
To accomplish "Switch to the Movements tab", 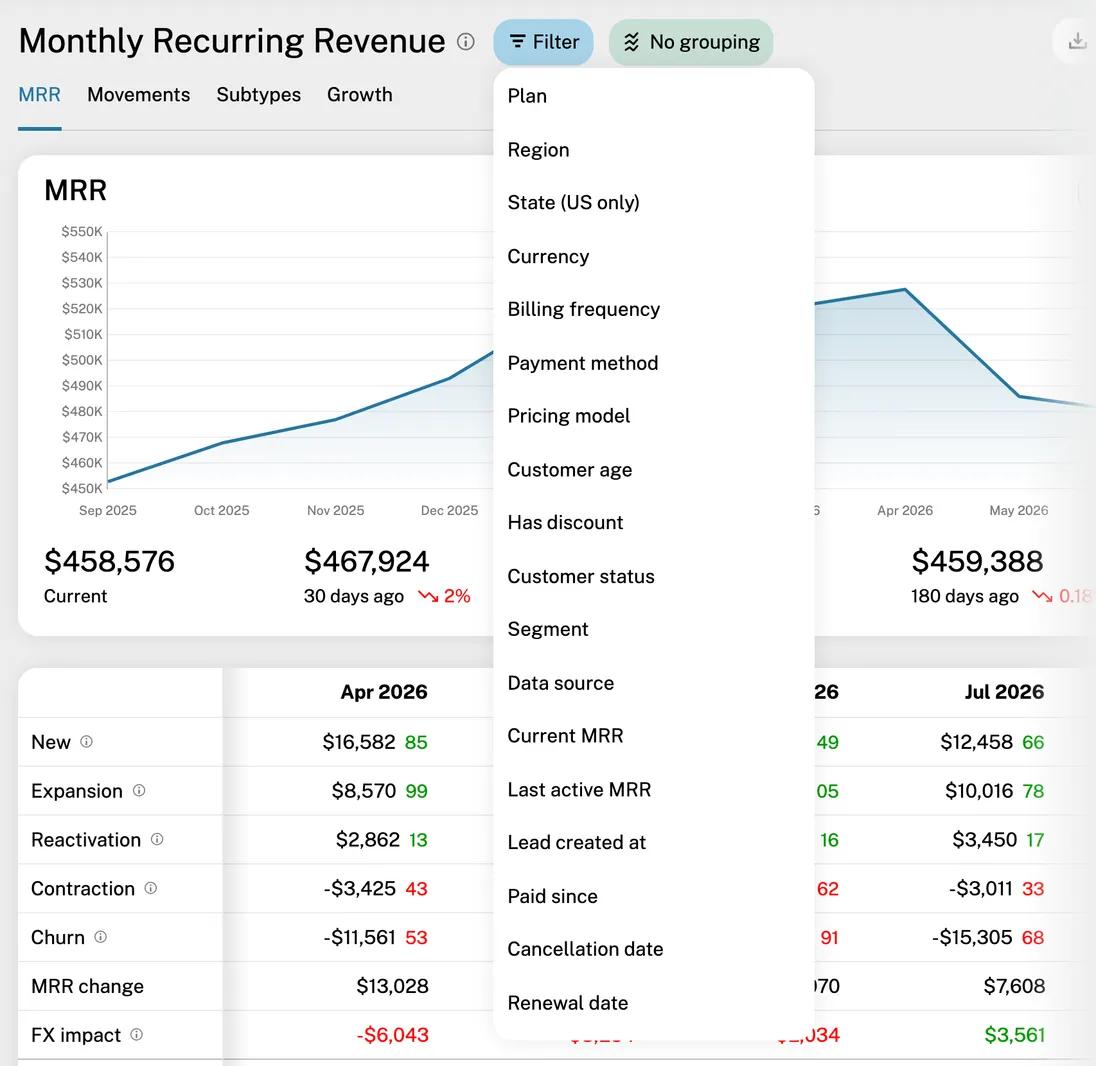I will pos(138,95).
